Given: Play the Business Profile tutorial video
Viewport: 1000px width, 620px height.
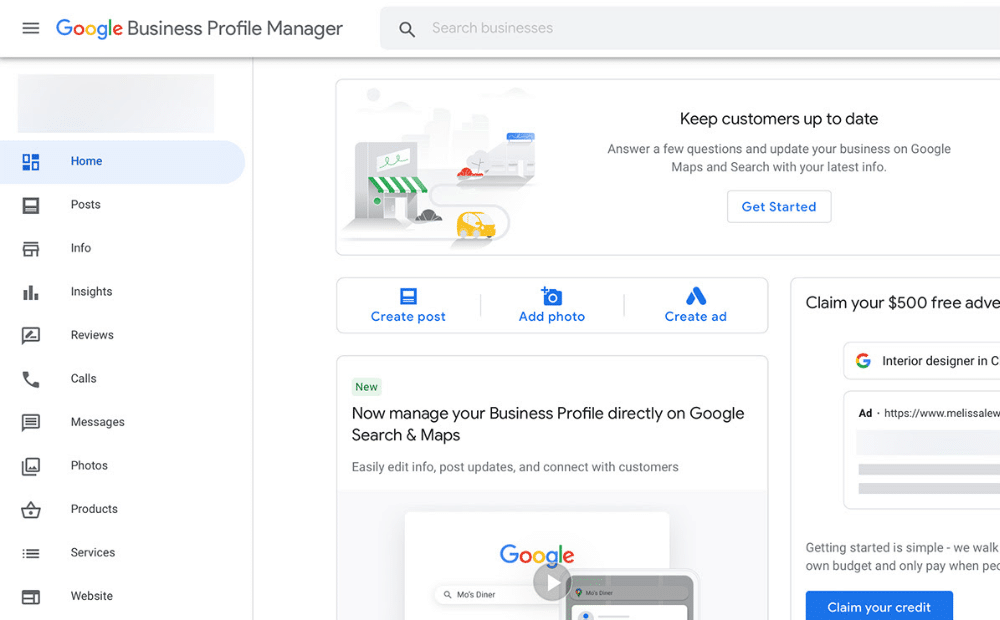Looking at the screenshot, I should 552,582.
